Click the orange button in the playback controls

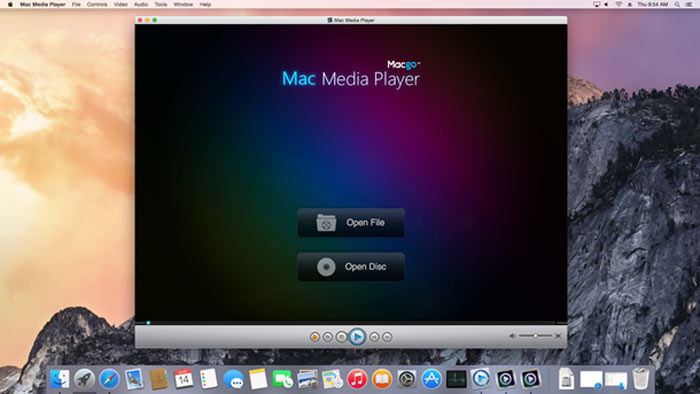point(315,337)
